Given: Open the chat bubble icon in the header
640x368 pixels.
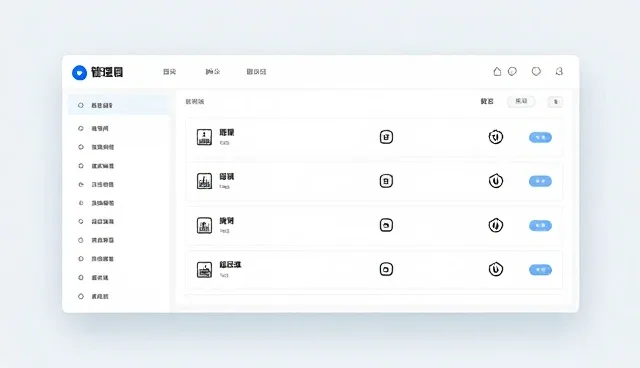Looking at the screenshot, I should (x=512, y=71).
